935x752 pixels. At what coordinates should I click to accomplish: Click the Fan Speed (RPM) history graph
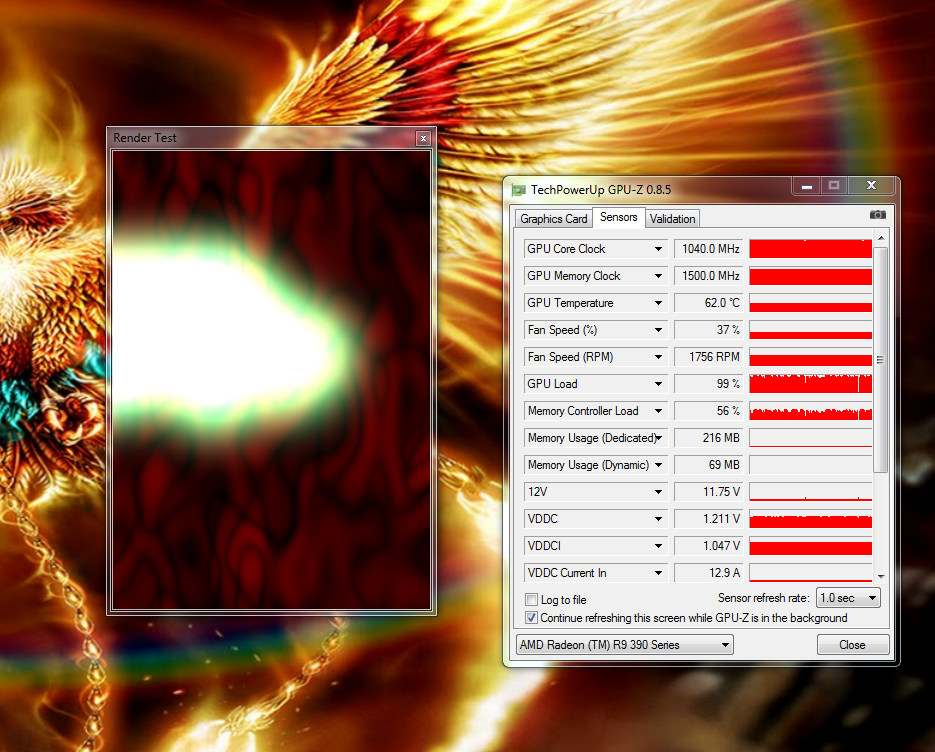point(810,357)
